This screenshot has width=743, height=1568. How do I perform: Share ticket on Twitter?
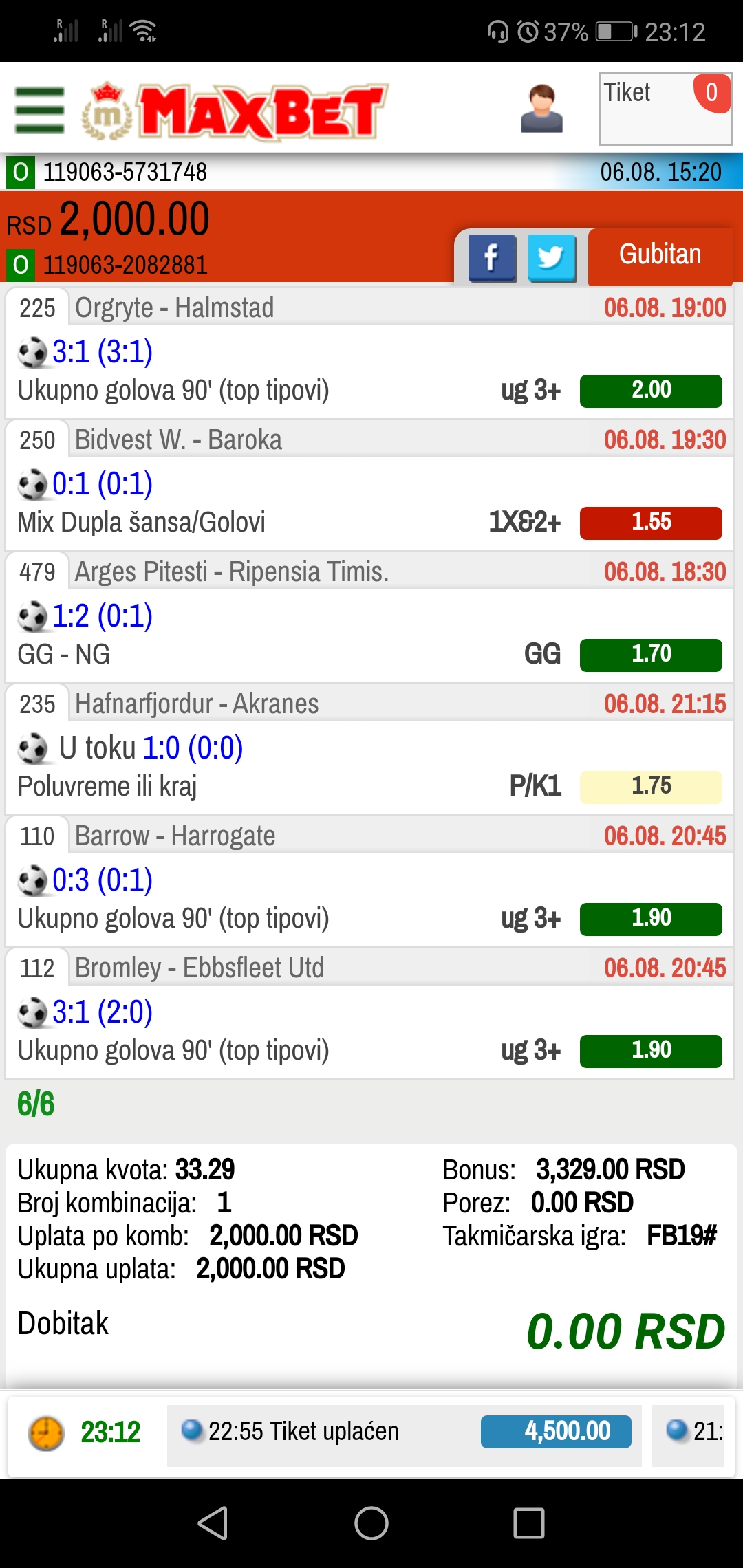pos(552,258)
